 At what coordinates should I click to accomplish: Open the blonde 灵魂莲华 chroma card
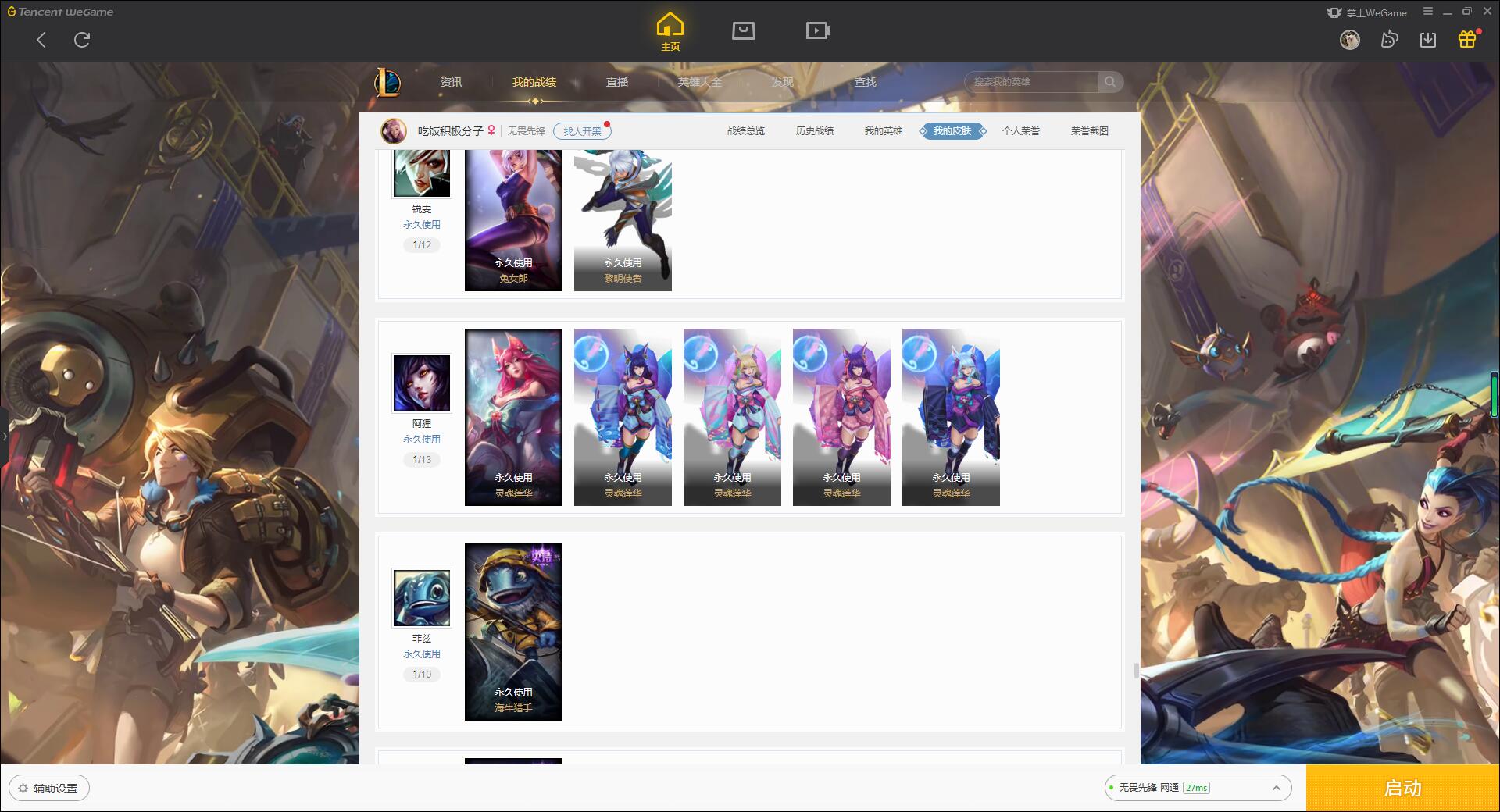click(x=732, y=417)
